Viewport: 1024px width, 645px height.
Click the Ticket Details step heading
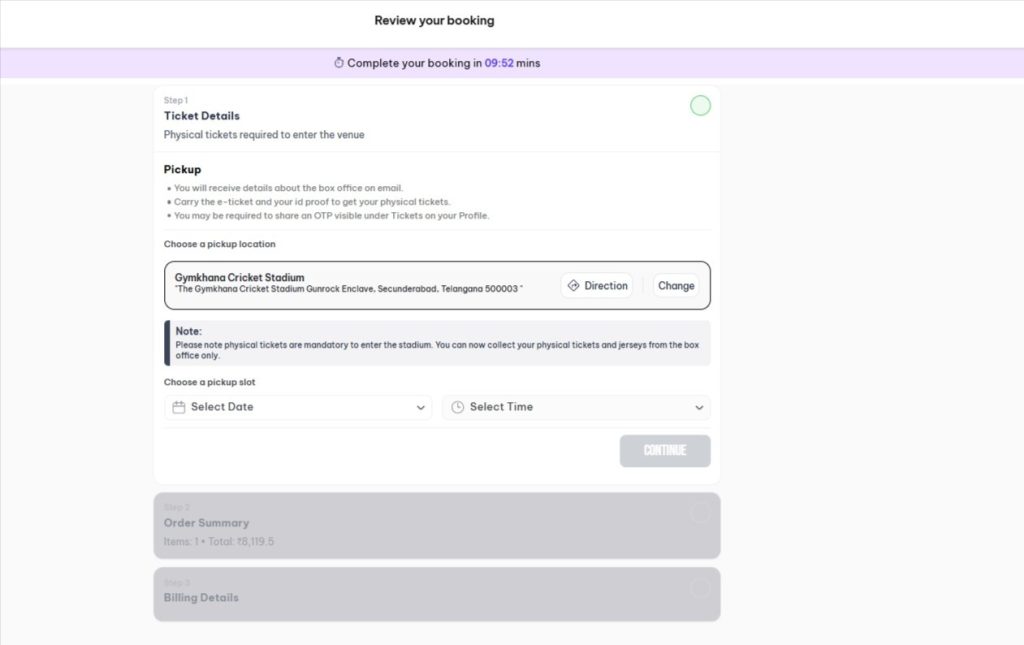tap(201, 115)
